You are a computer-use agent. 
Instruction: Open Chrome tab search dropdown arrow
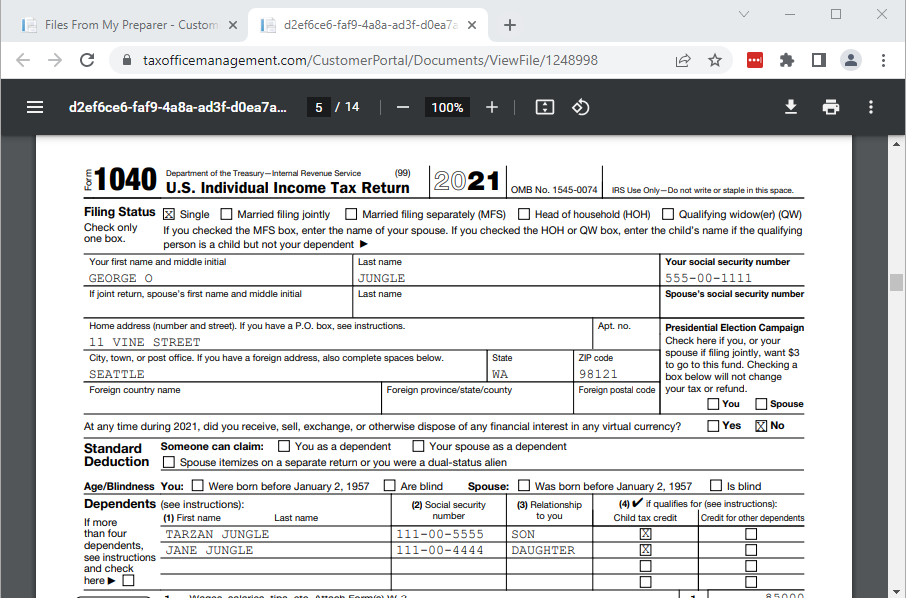[x=744, y=15]
